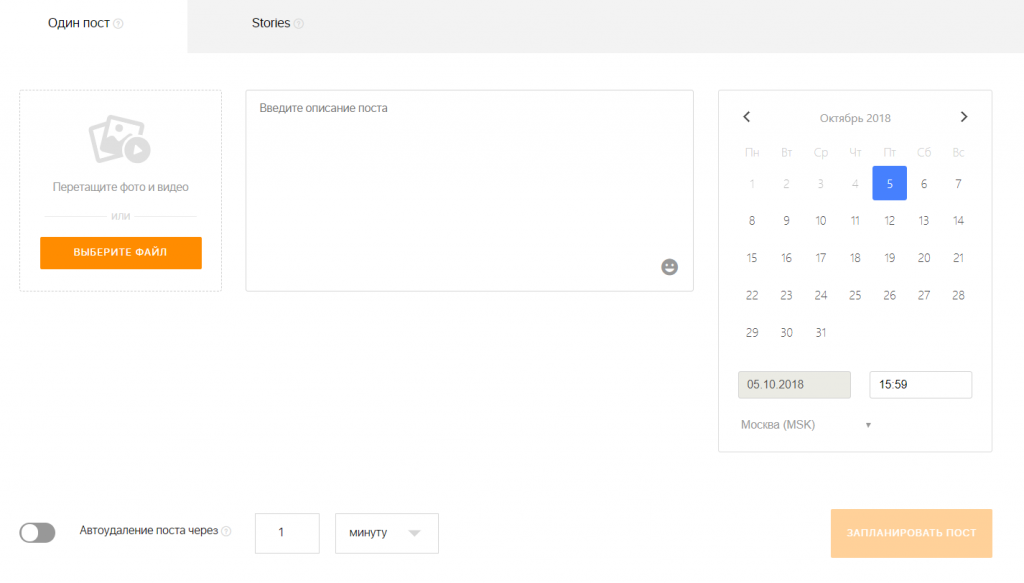Click disabled date October 1
The width and height of the screenshot is (1024, 583).
[x=752, y=183]
